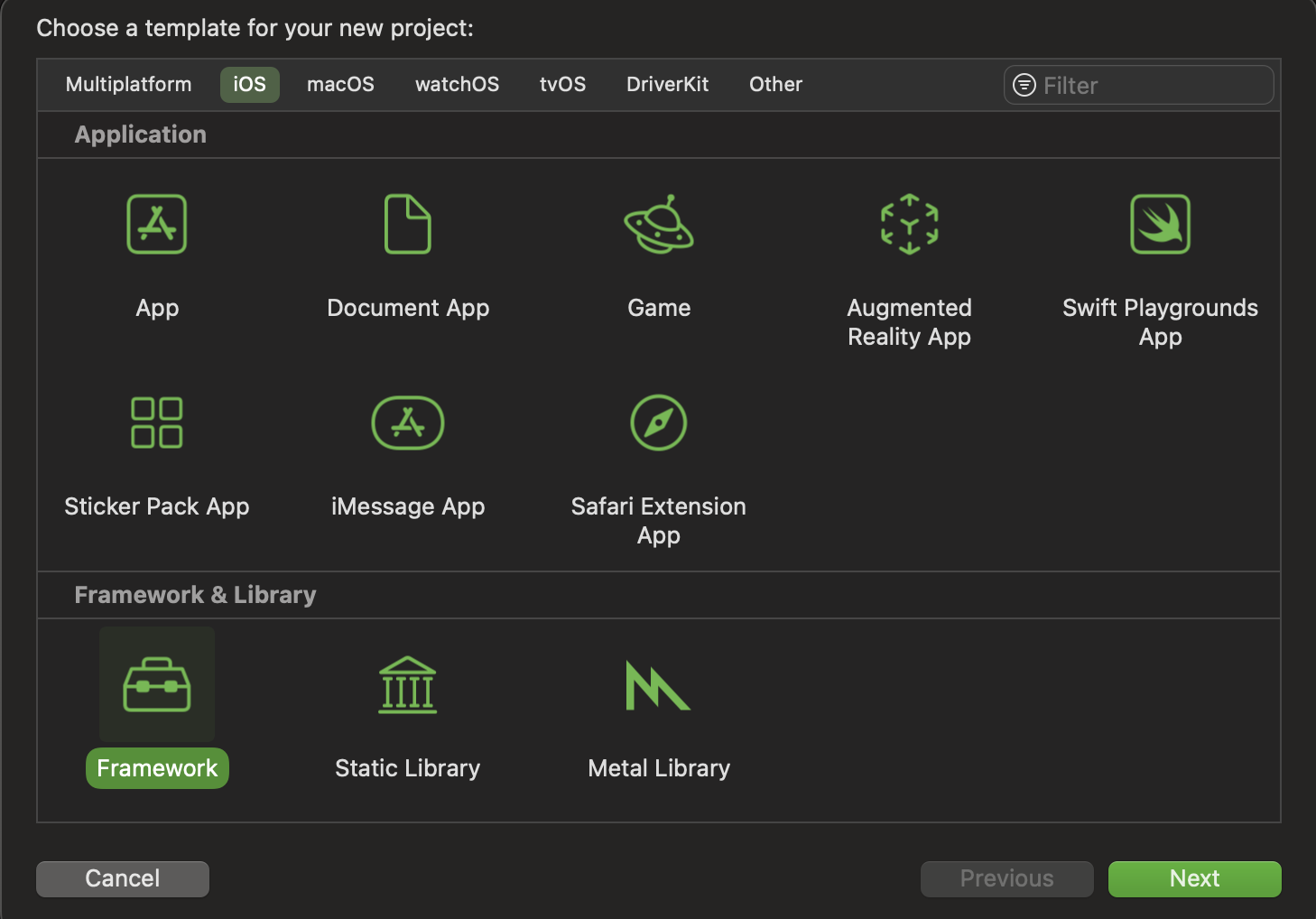Switch to the DriverKit tab
The width and height of the screenshot is (1316, 919).
668,84
